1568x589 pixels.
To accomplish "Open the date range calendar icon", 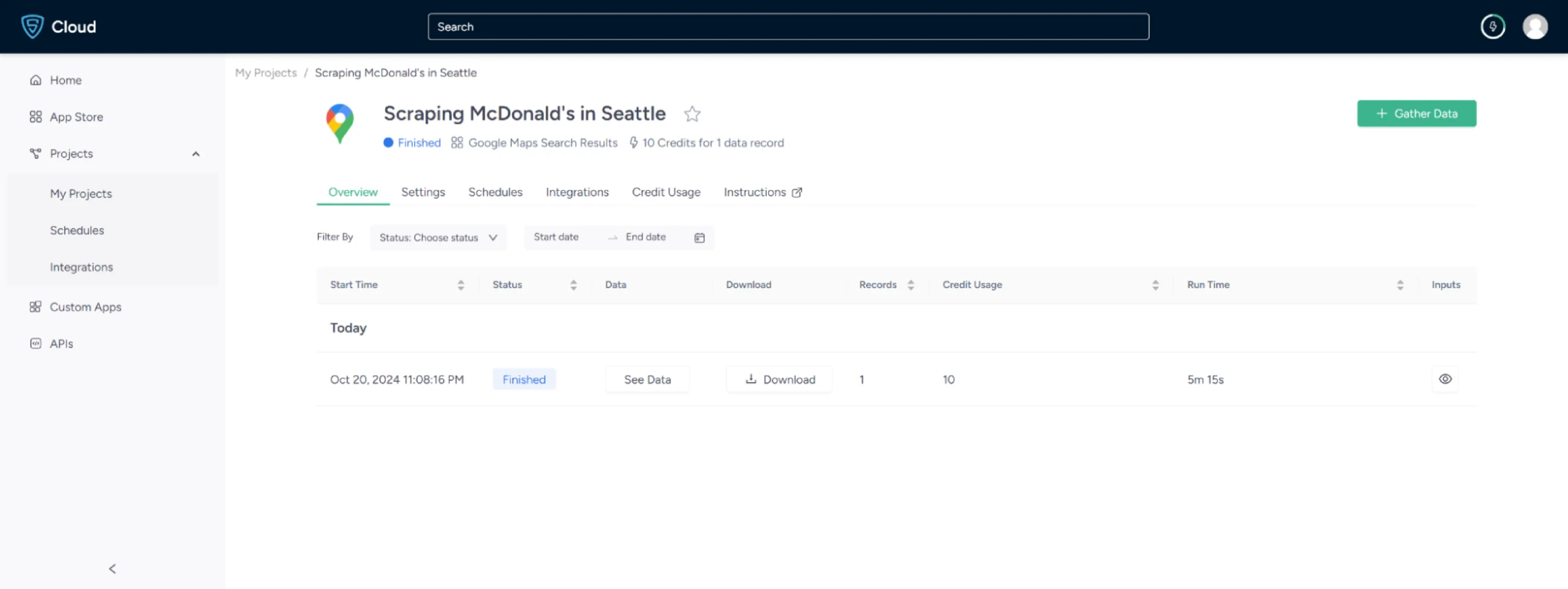I will pos(699,238).
